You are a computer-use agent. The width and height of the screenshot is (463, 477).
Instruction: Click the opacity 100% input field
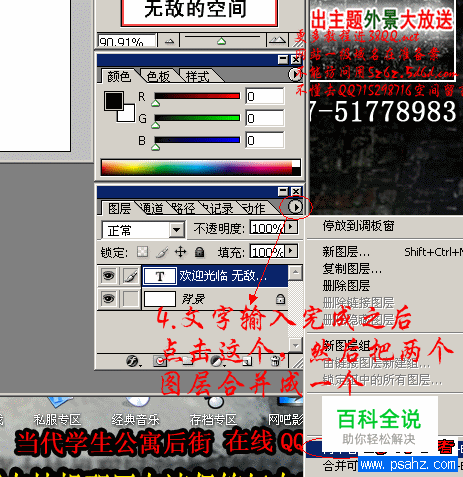pos(268,228)
